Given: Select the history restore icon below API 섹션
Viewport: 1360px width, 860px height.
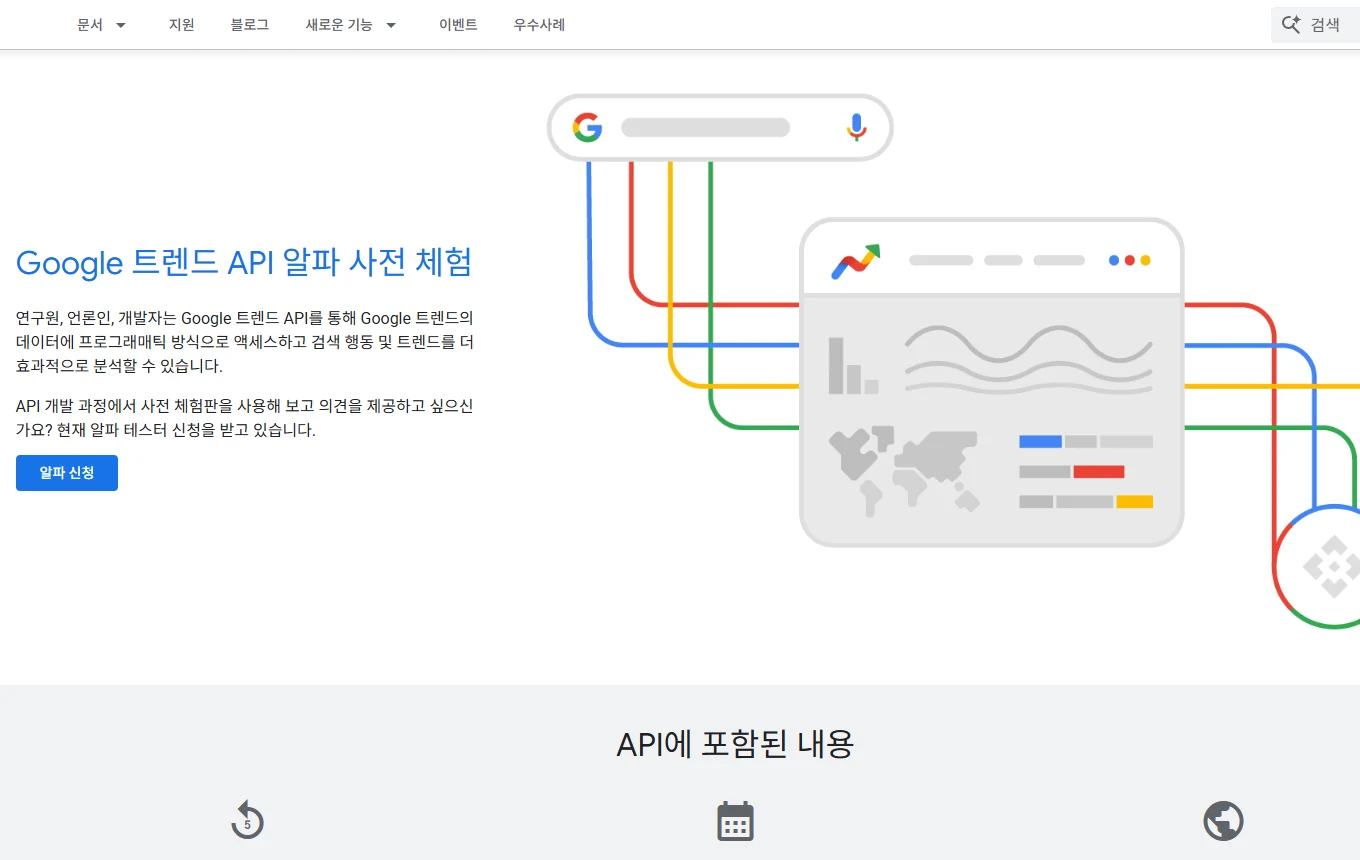Looking at the screenshot, I should coord(247,820).
